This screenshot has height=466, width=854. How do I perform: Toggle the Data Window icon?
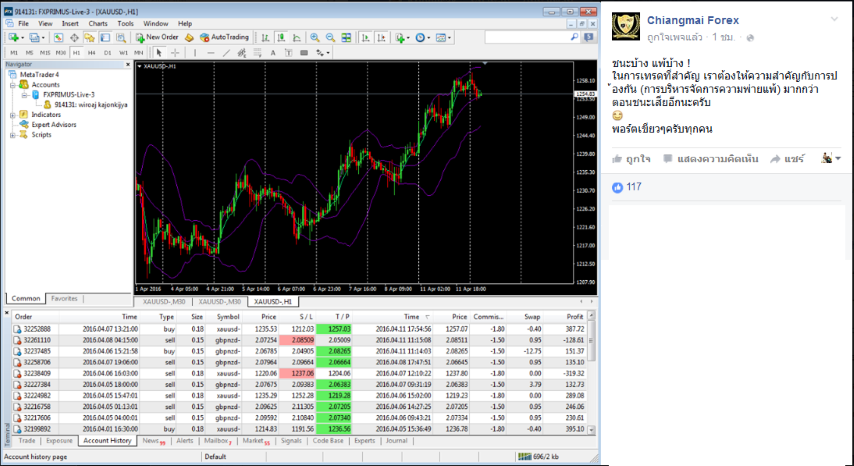click(74, 38)
